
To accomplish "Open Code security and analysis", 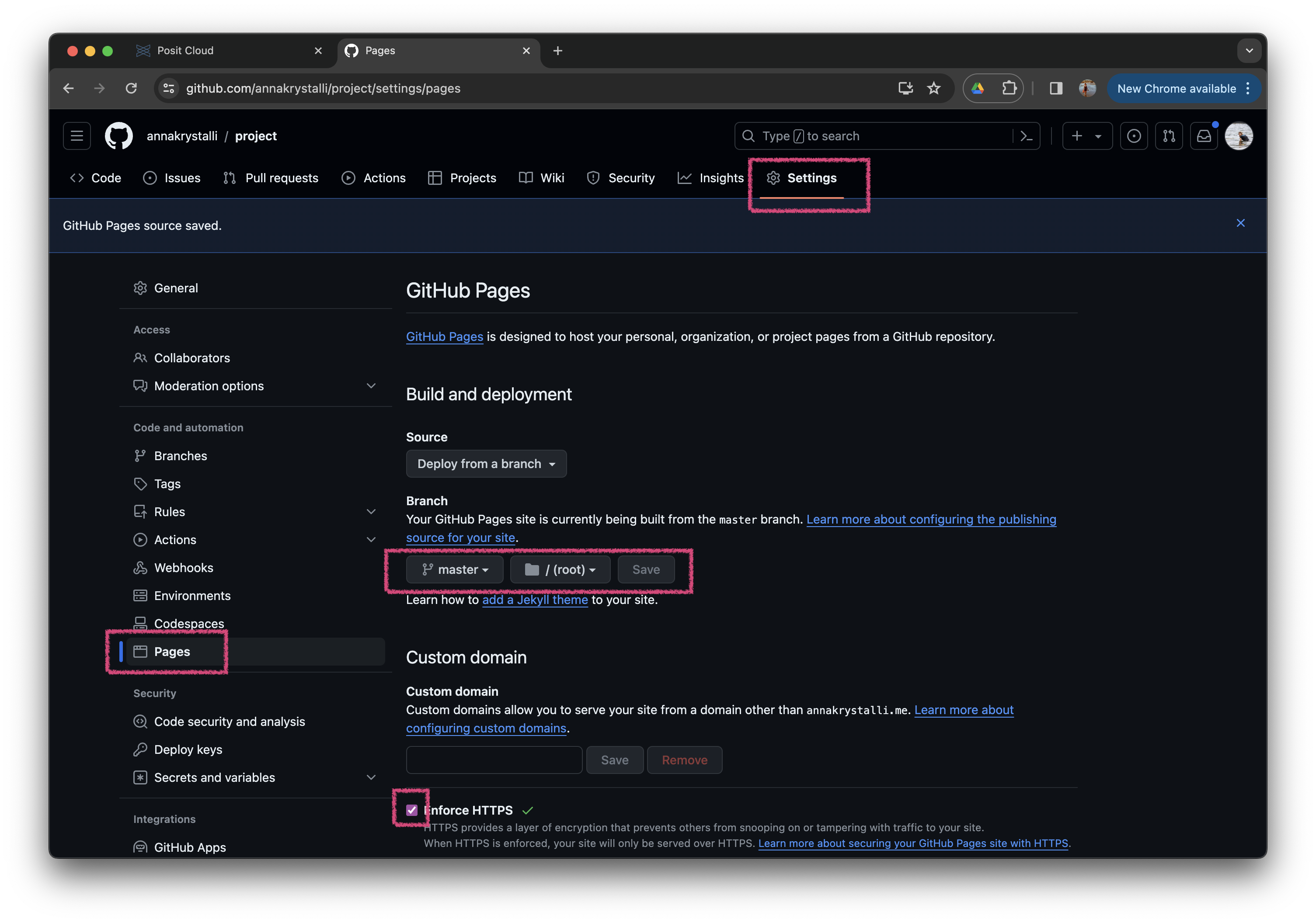I will click(x=255, y=722).
